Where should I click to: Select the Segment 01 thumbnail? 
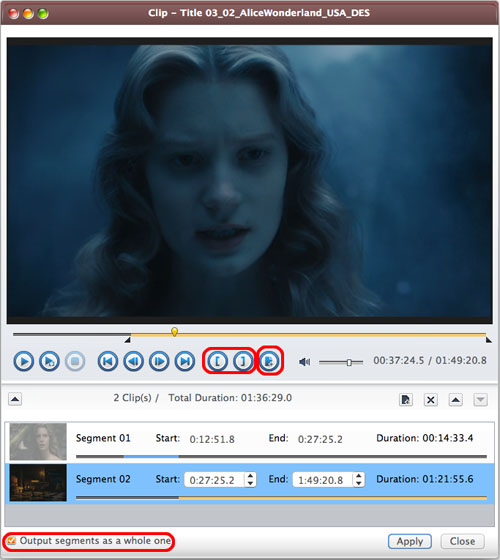38,441
